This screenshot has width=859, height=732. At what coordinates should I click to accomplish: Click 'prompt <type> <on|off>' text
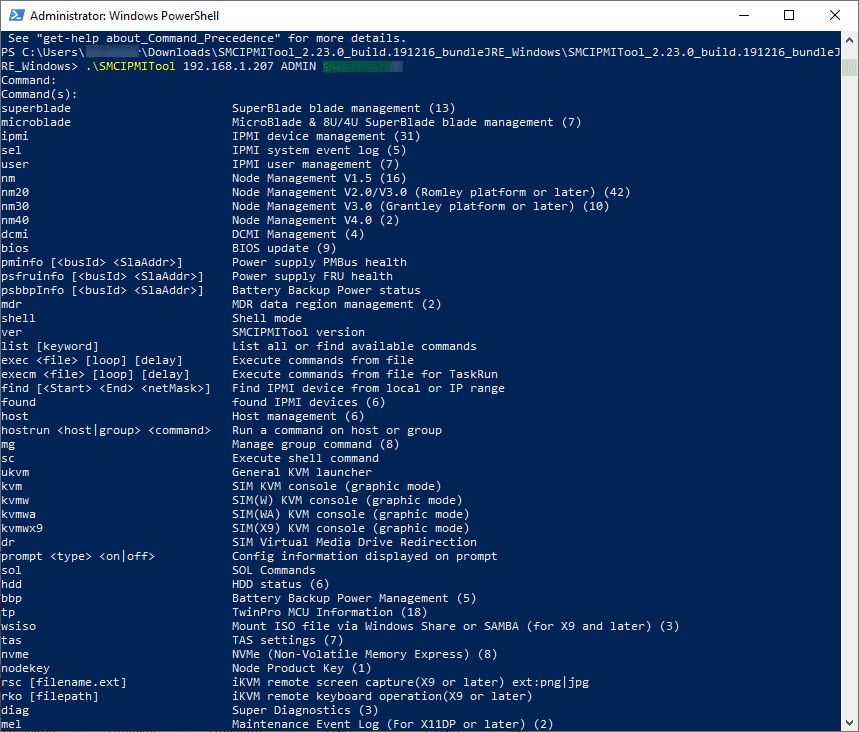78,556
